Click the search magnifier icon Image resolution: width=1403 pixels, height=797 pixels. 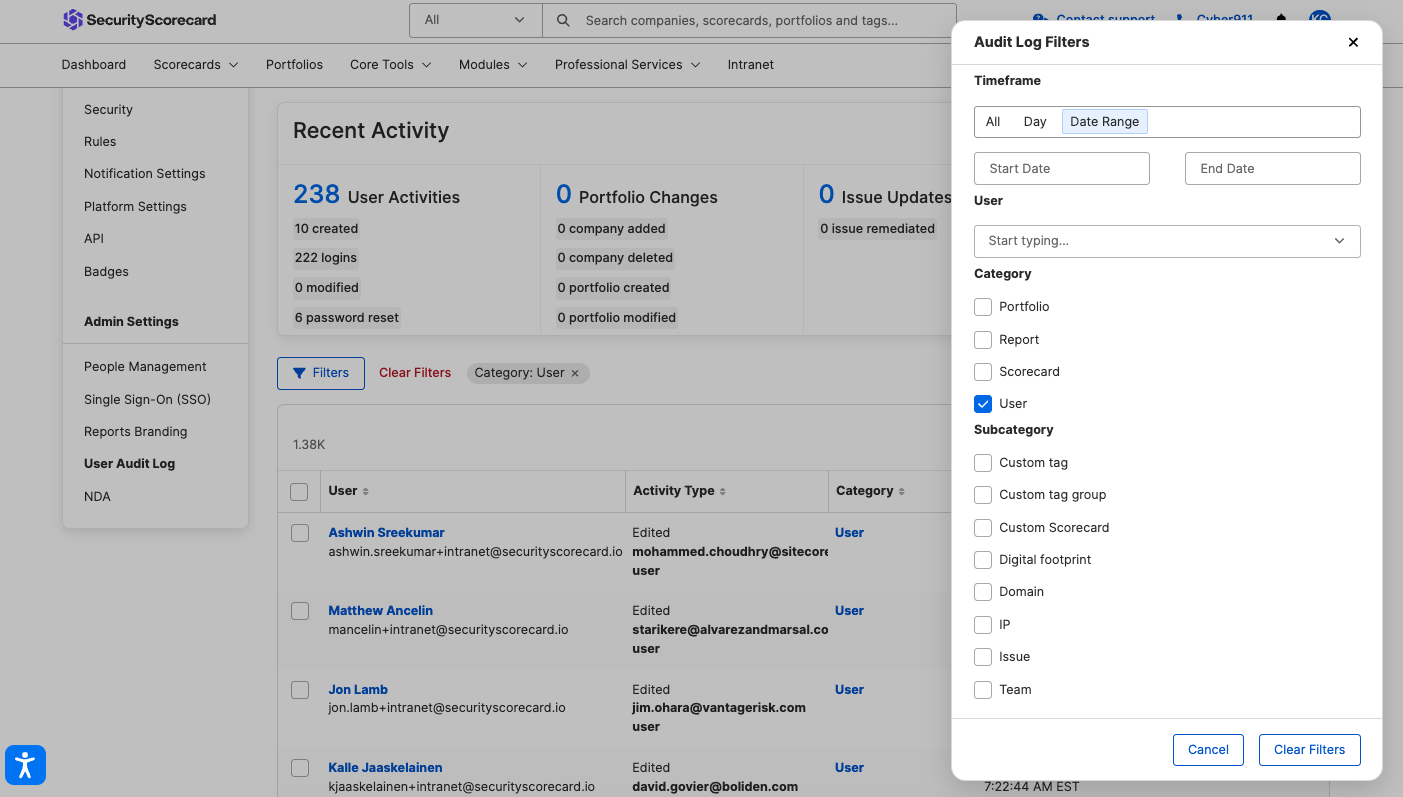coord(564,20)
